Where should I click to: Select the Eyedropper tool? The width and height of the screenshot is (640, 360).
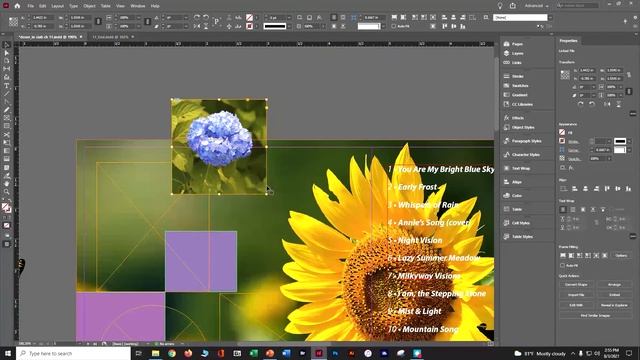tap(7, 176)
